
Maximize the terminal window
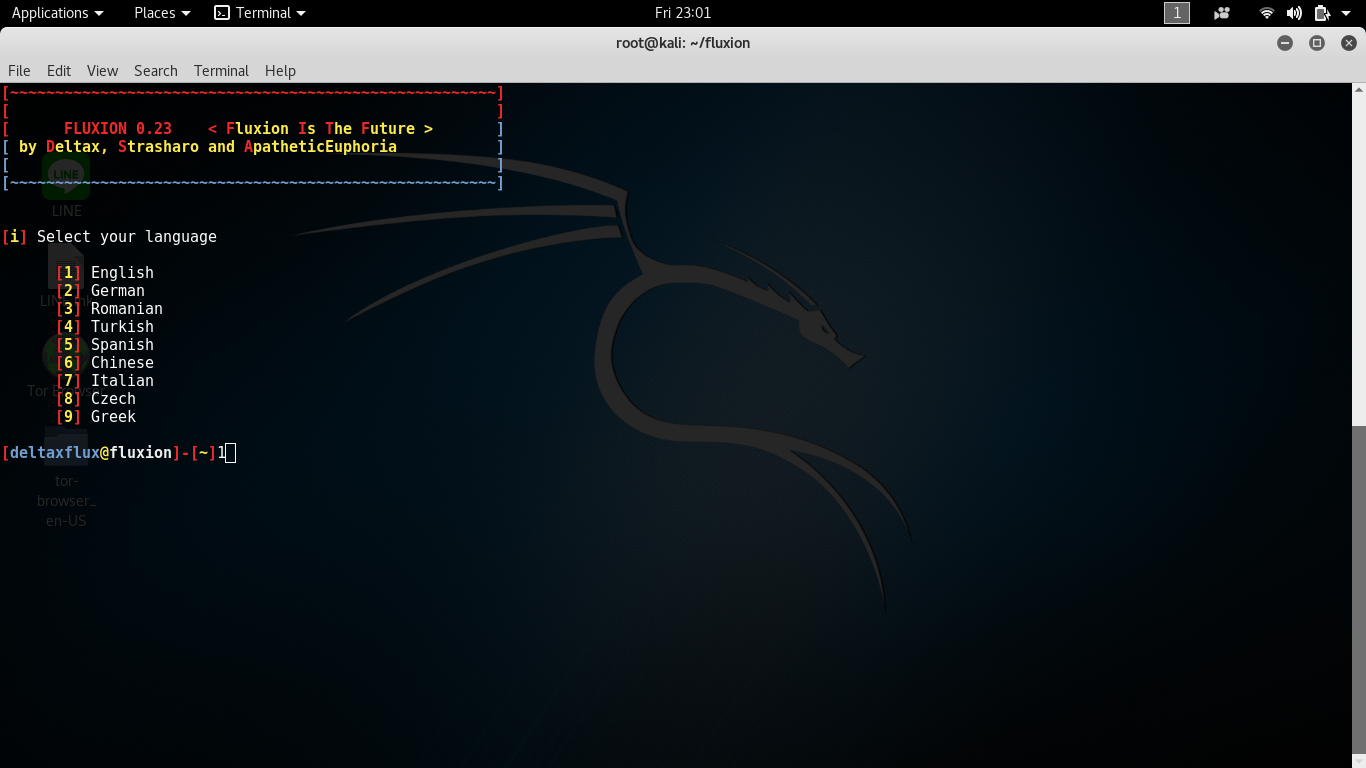tap(1317, 43)
